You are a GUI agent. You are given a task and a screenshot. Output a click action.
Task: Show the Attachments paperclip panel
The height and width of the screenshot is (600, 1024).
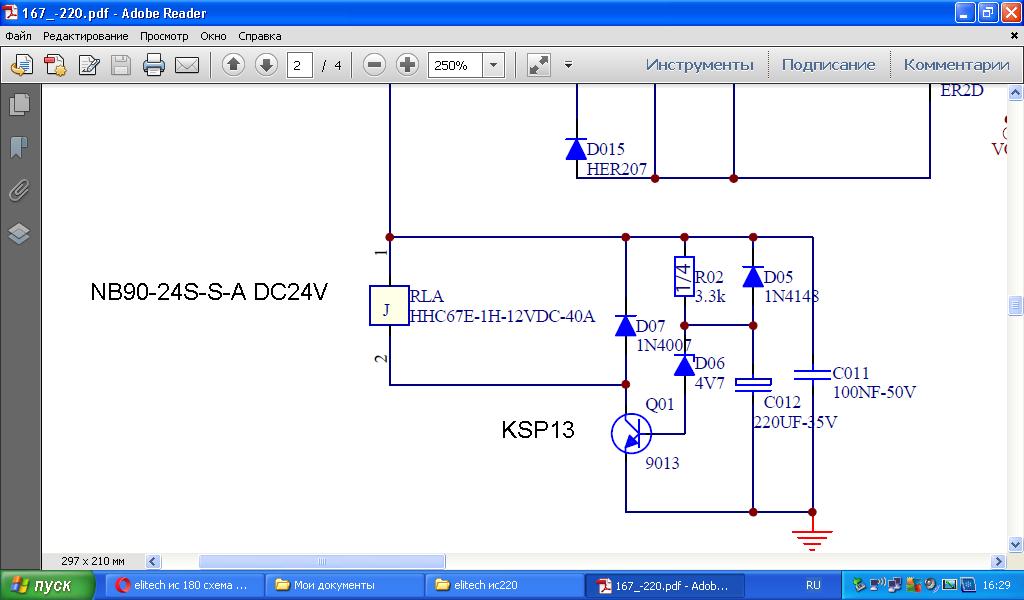[19, 191]
